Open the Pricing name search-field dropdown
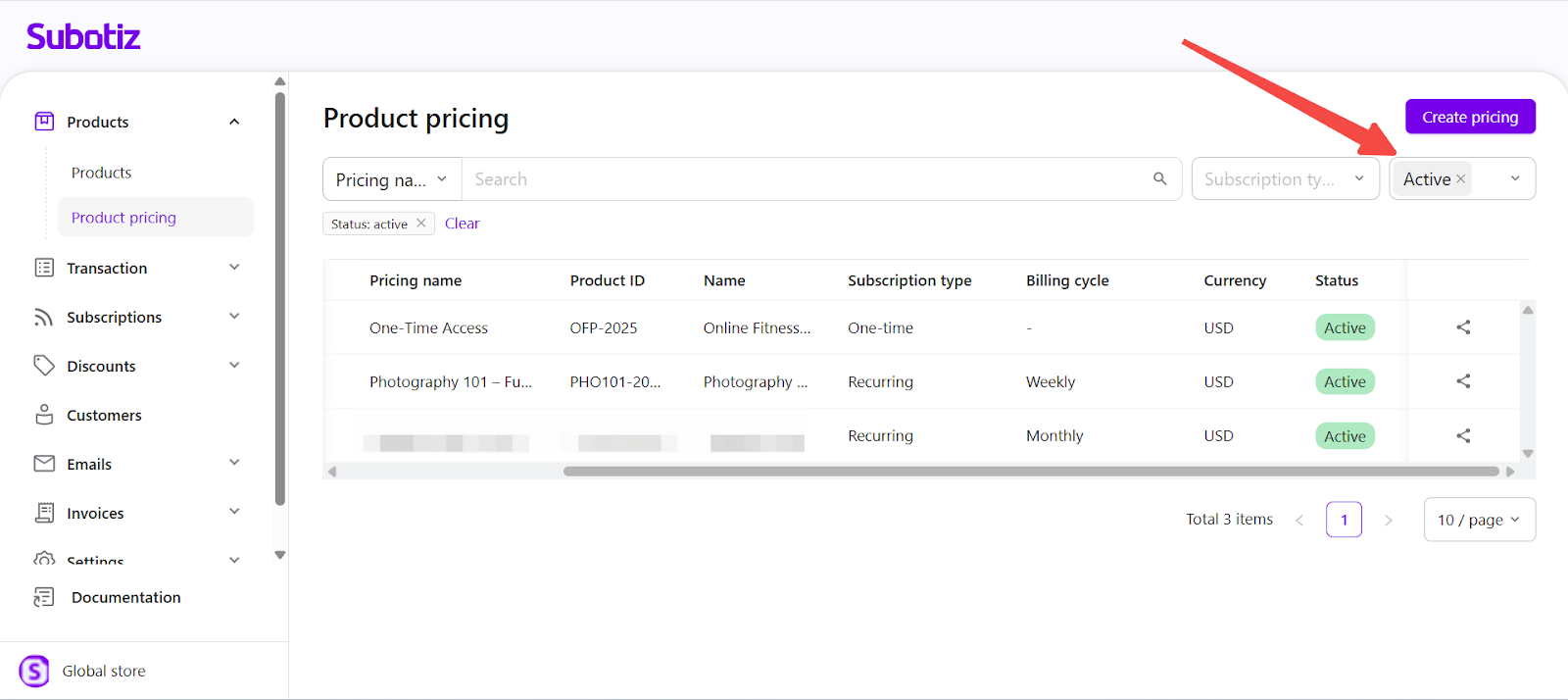This screenshot has width=1568, height=700. pyautogui.click(x=392, y=179)
